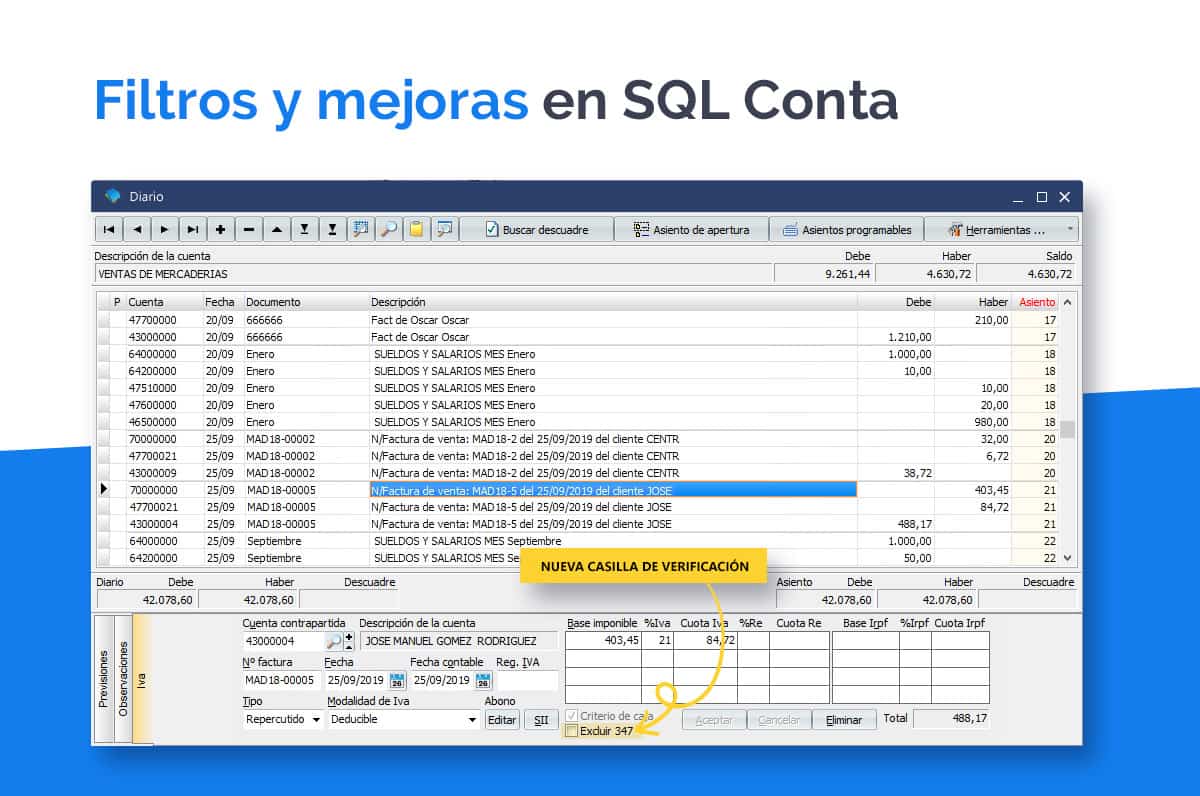Click the Buscar descuadre button
The width and height of the screenshot is (1200, 796).
point(536,230)
